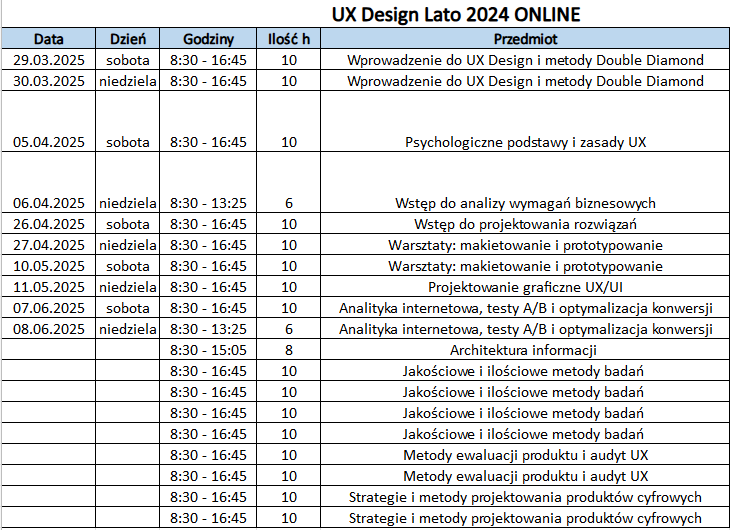Click the value 10 in the 11.05.2025 row
This screenshot has width=730, height=530.
click(x=289, y=286)
